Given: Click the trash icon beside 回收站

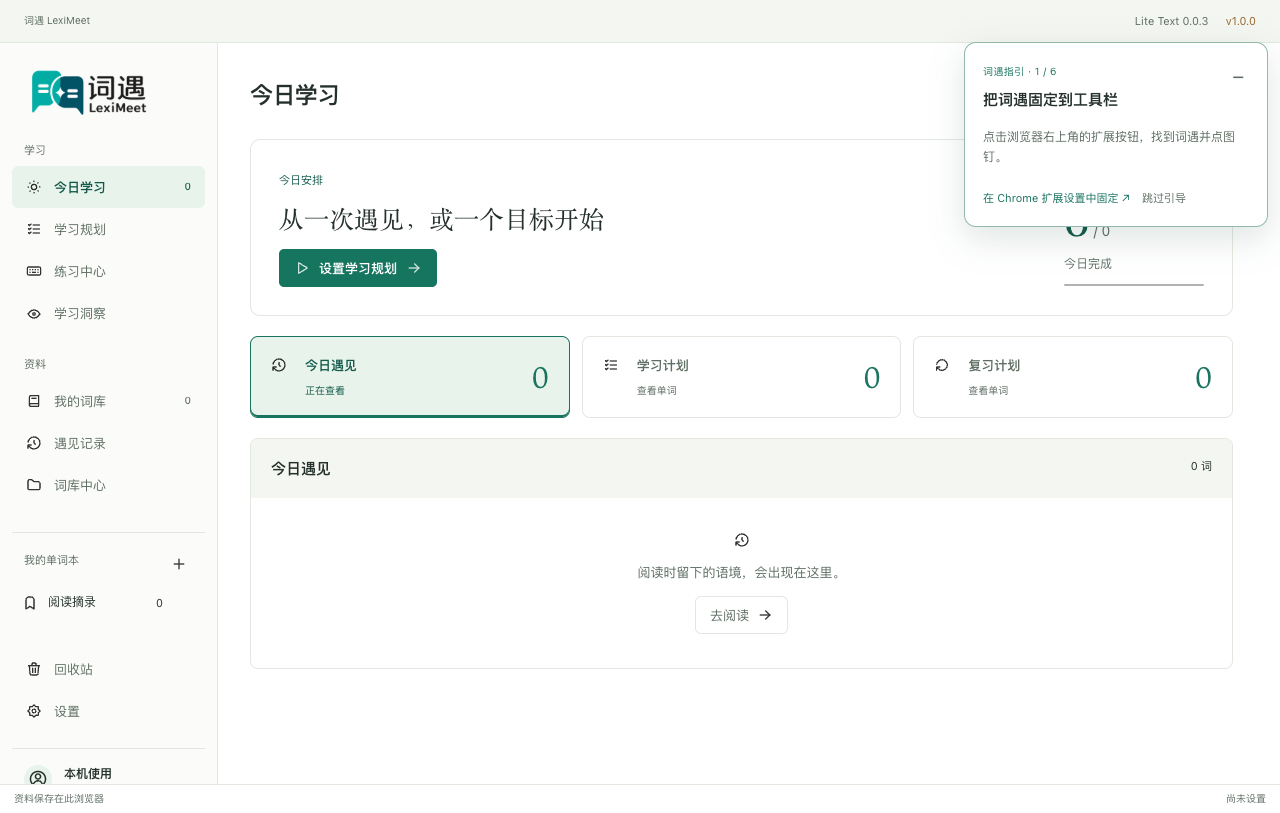Looking at the screenshot, I should 34,669.
